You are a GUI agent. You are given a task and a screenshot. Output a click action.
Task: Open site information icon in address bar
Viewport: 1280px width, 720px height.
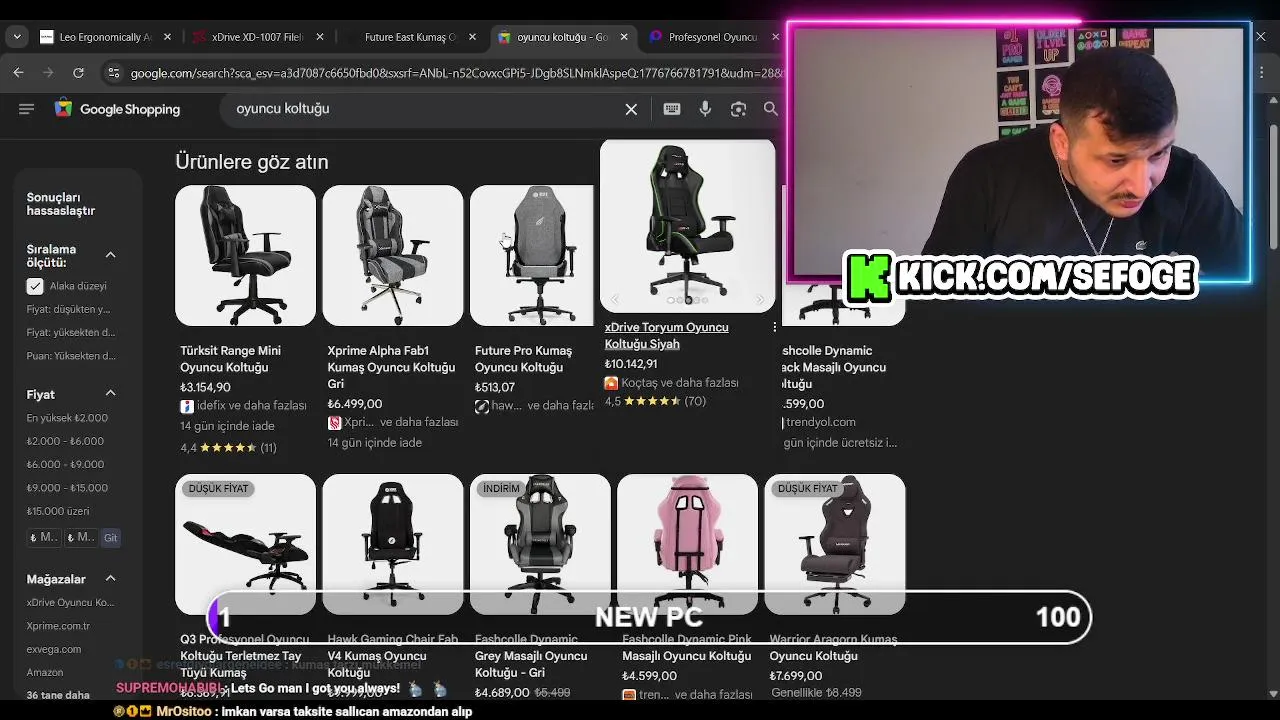point(114,73)
